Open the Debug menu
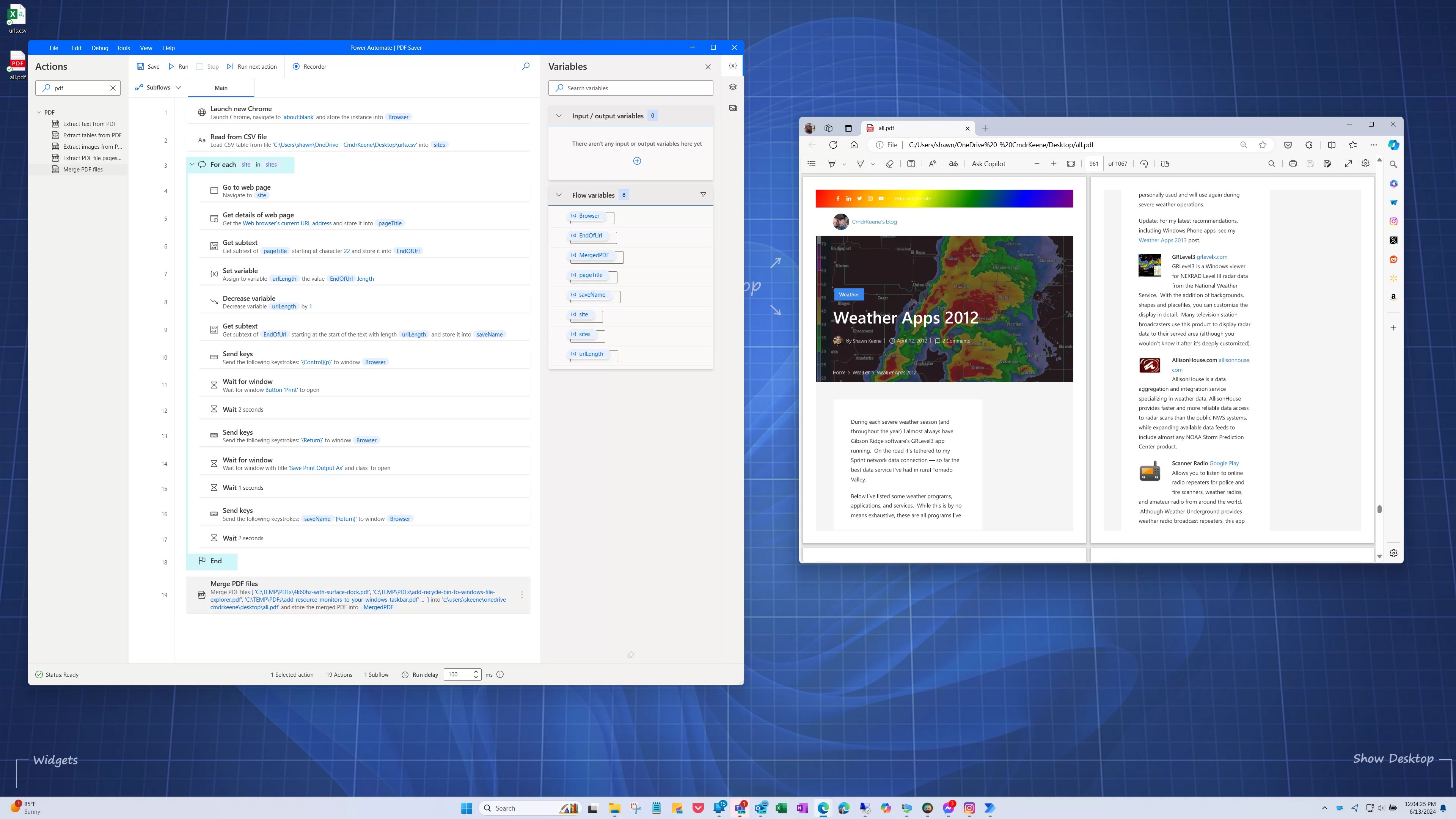Screen dimensions: 1456x819 pos(99,48)
